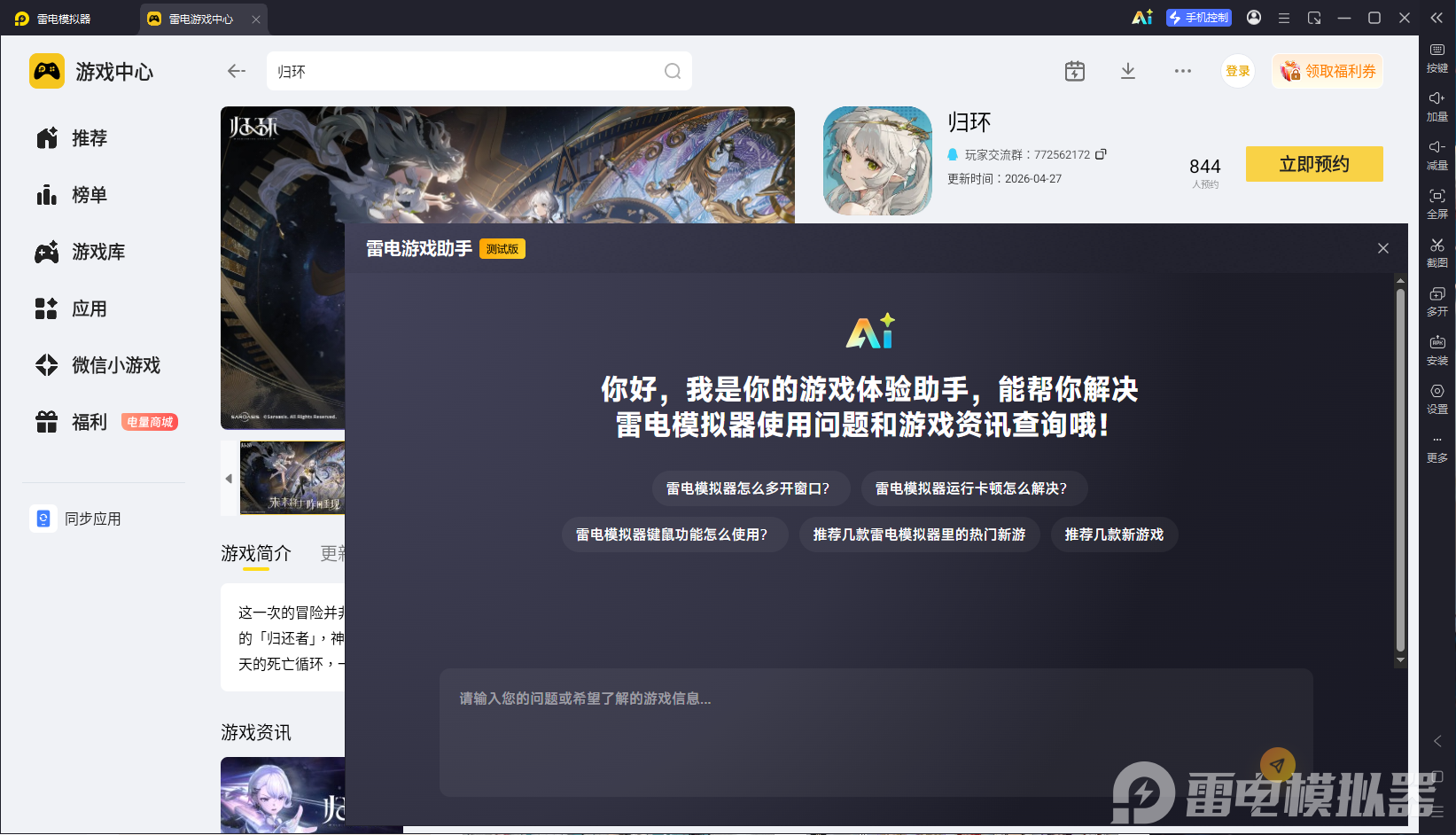Screen dimensions: 1456x835
Task: Open the AI assistant icon in title bar
Action: [x=1142, y=18]
